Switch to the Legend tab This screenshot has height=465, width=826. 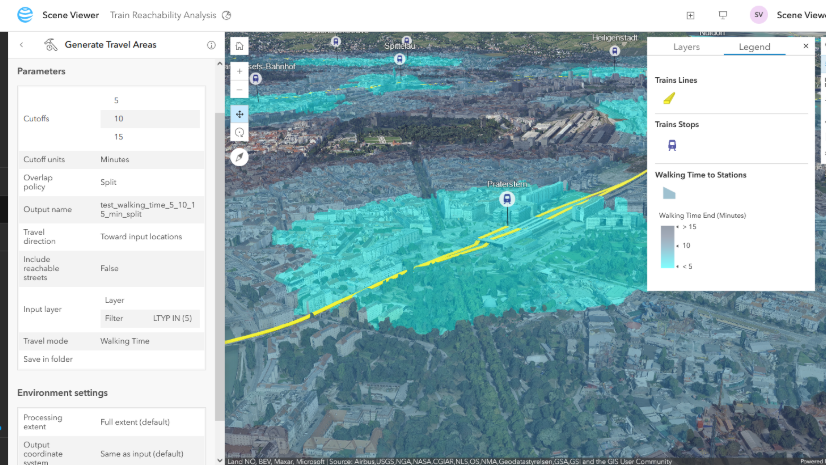pyautogui.click(x=754, y=47)
